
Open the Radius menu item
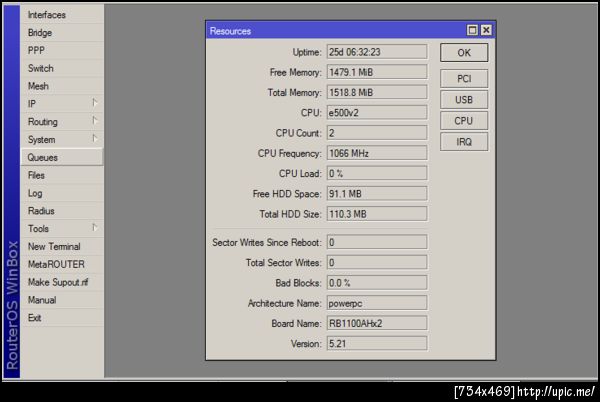(x=62, y=211)
